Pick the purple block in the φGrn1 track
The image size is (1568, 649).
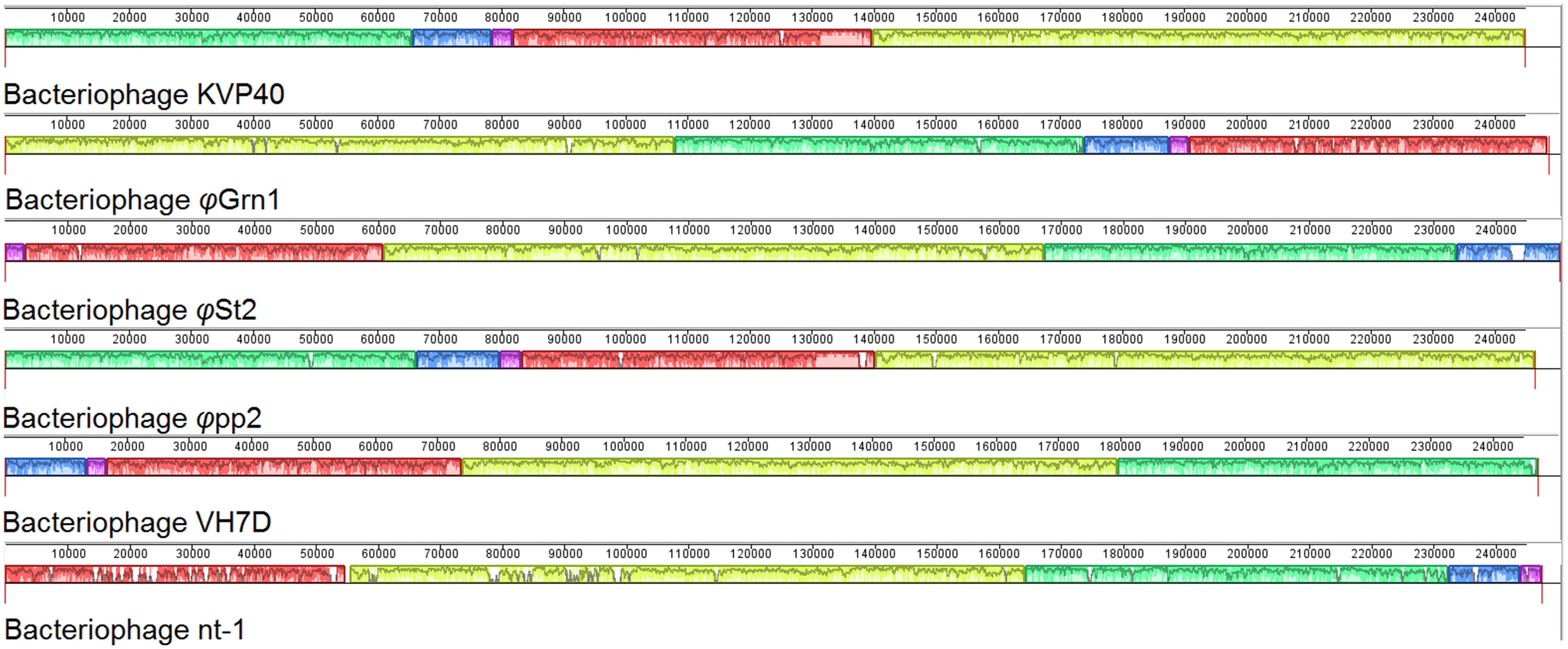coord(1179,145)
